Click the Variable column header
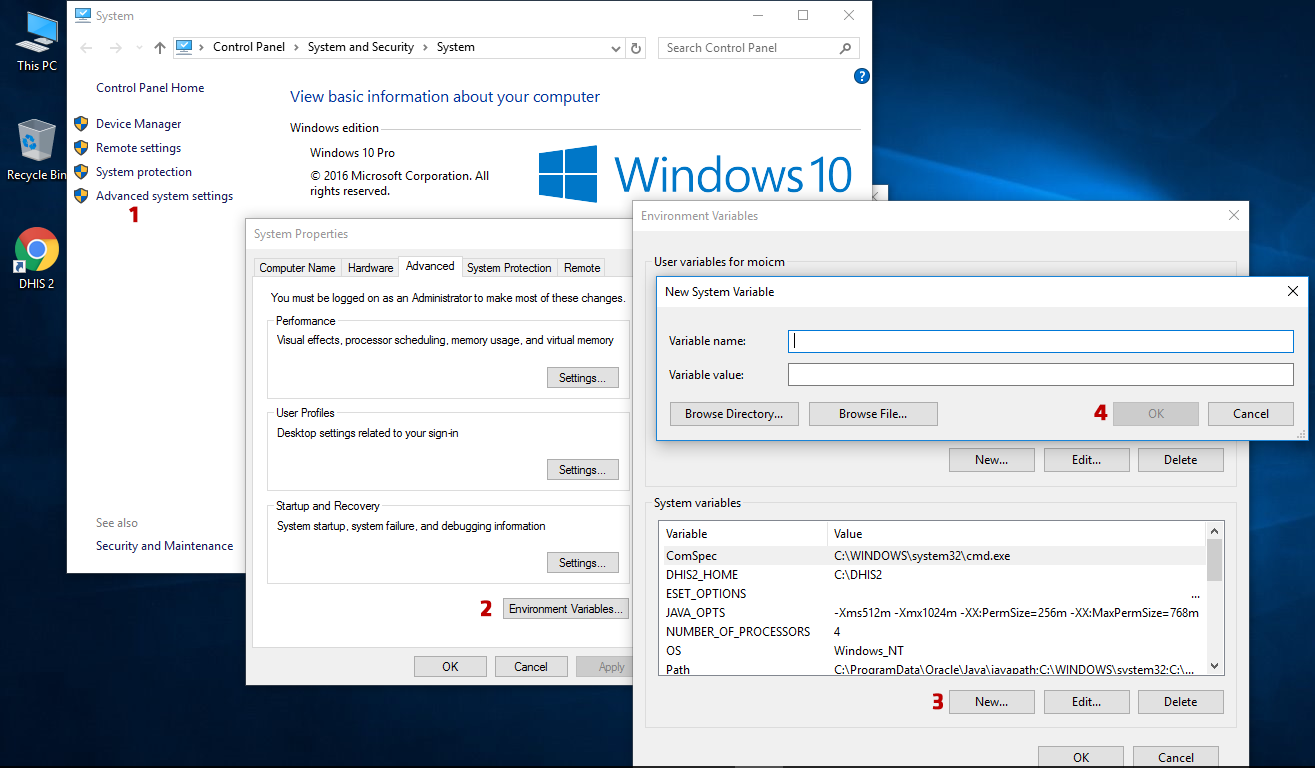Screen dimensions: 1315x768 743,534
